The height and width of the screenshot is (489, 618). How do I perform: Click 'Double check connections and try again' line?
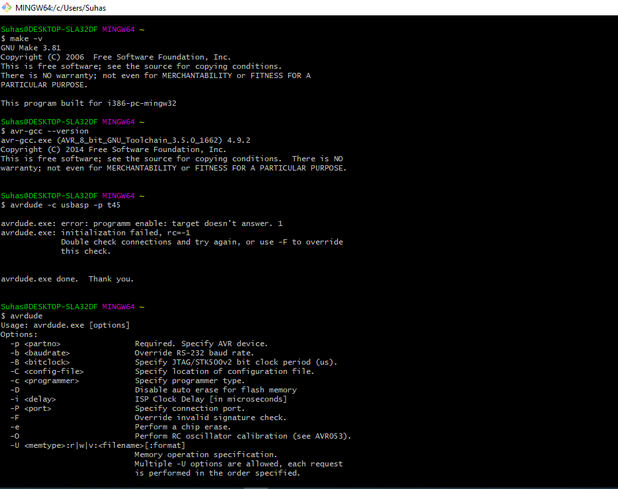[x=202, y=242]
